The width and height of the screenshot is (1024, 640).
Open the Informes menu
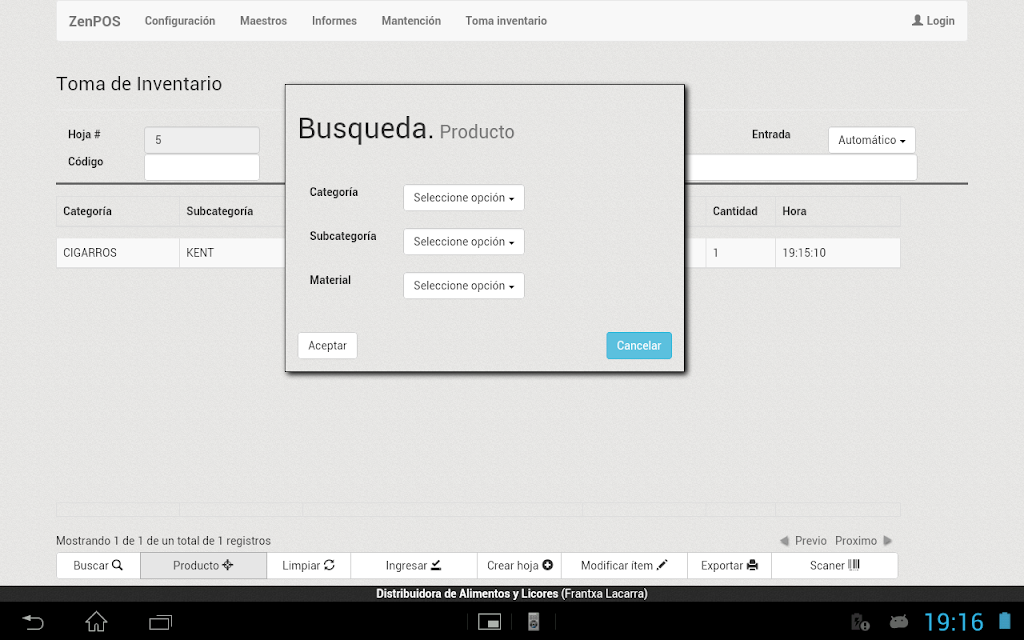click(334, 21)
